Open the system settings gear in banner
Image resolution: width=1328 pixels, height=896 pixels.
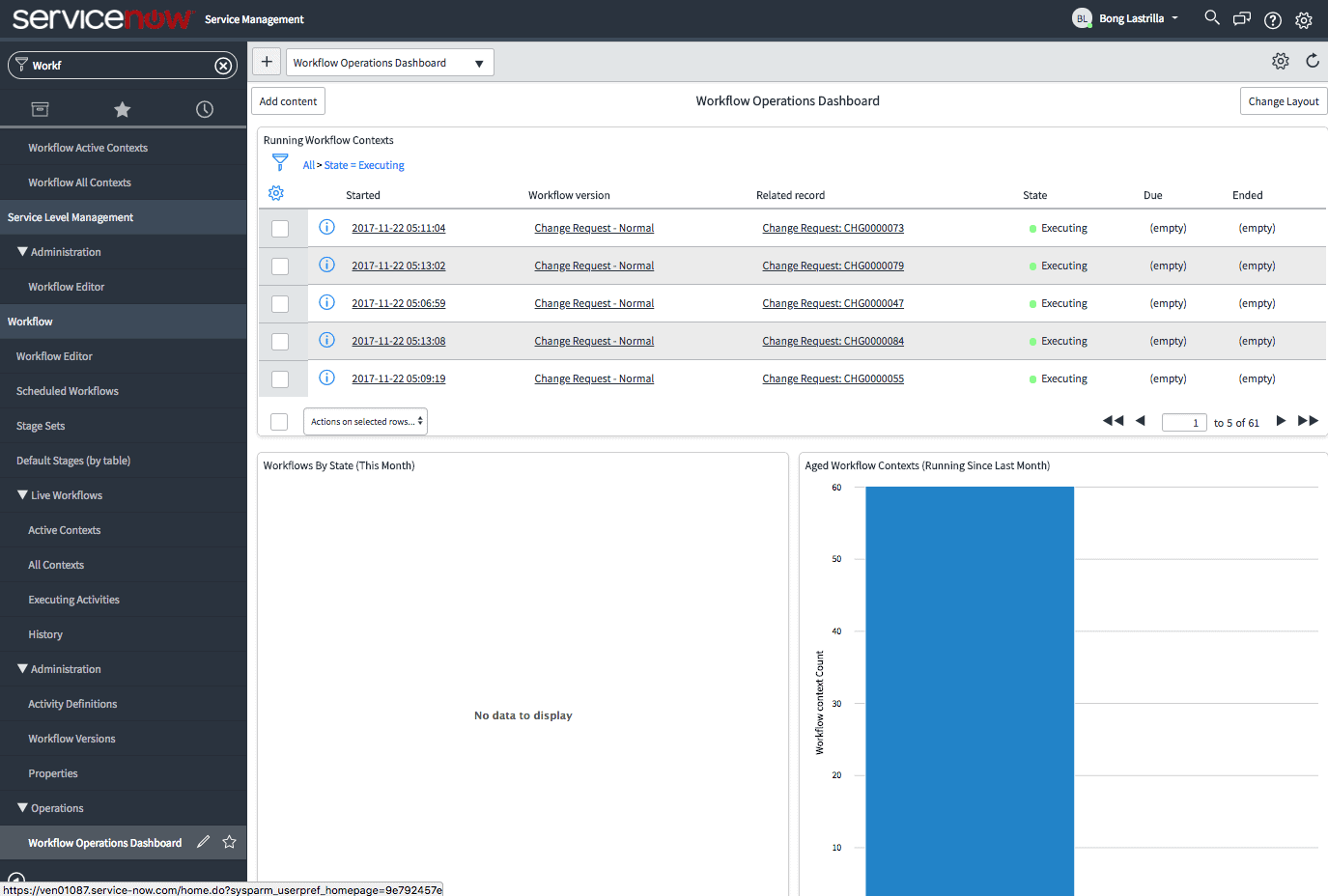[x=1304, y=19]
